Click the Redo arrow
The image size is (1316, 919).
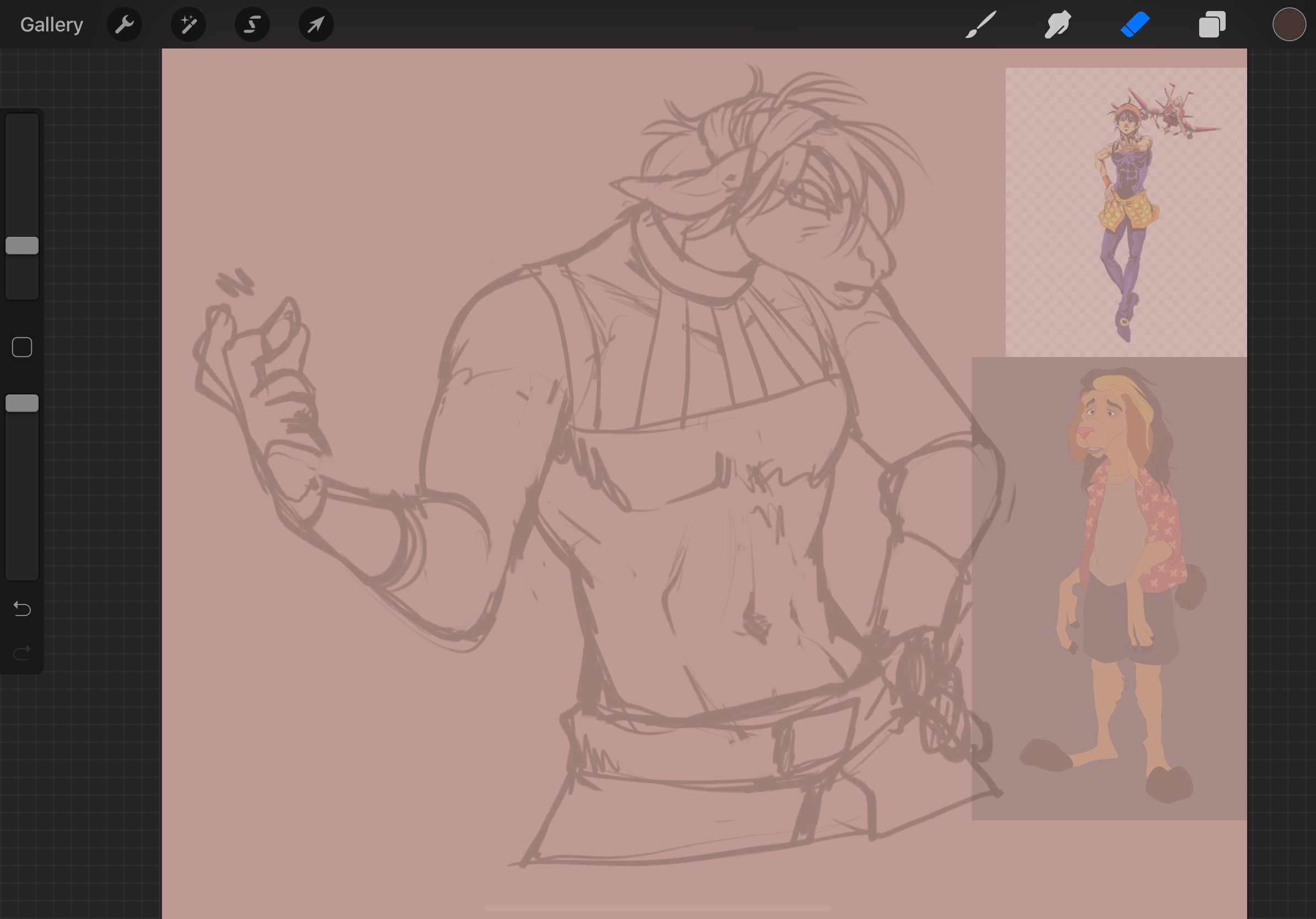point(22,652)
